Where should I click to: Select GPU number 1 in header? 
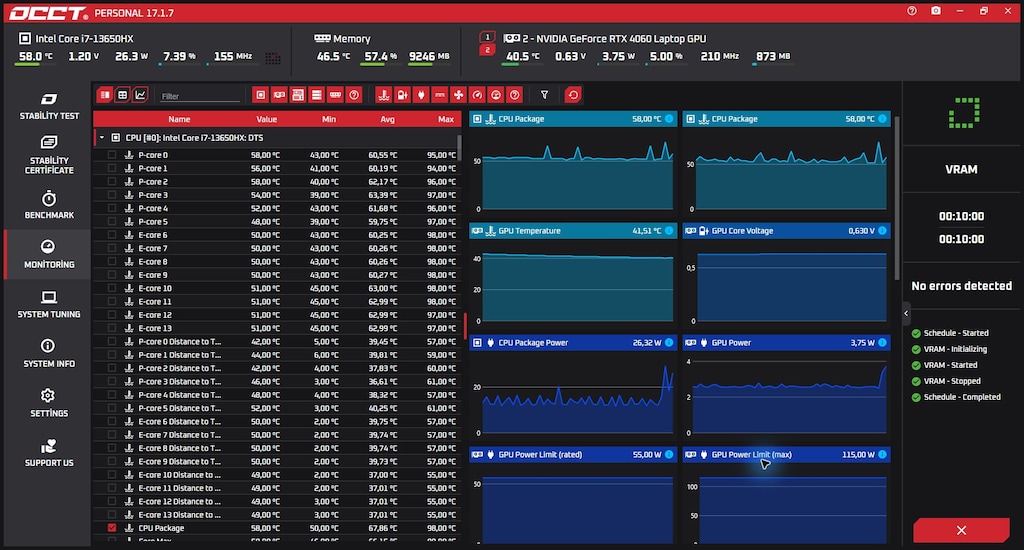point(487,37)
